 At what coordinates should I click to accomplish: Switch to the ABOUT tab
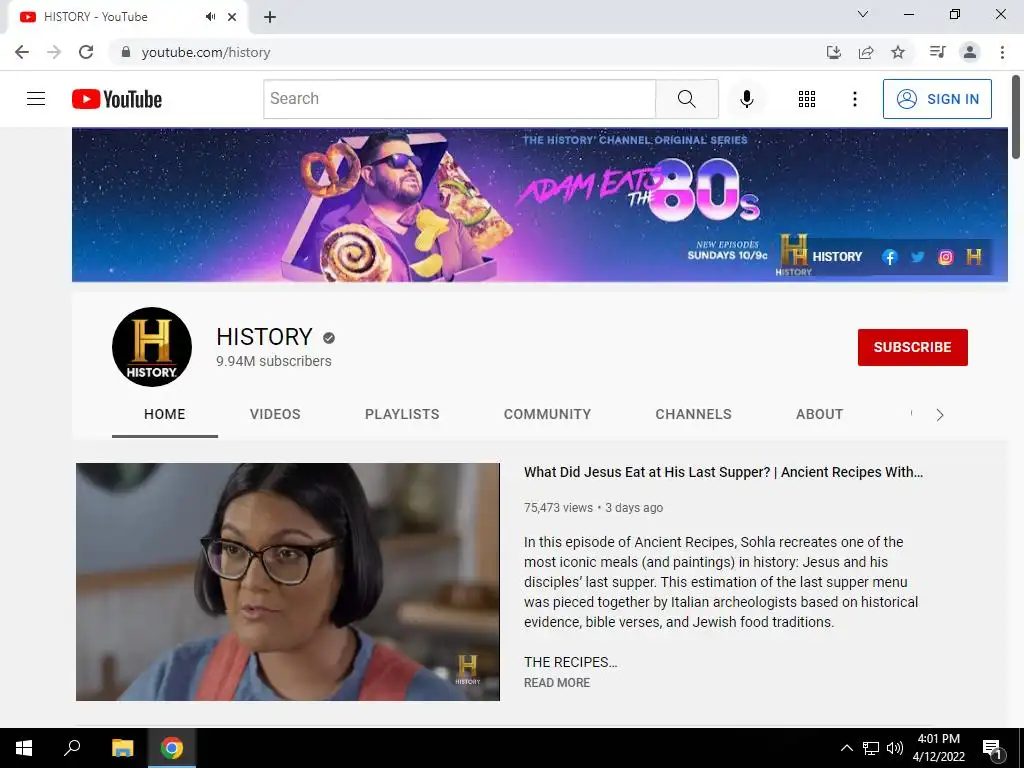click(x=820, y=414)
